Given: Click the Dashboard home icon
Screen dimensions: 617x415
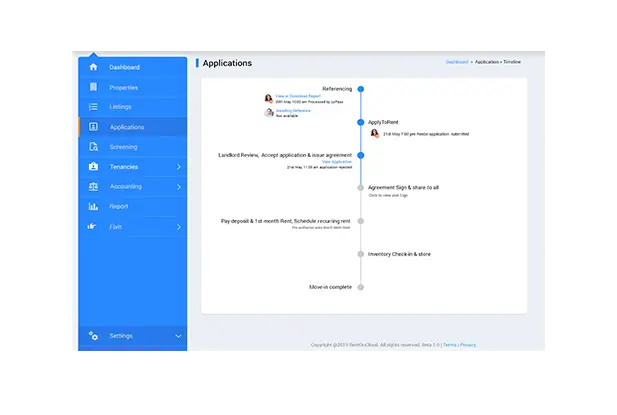Looking at the screenshot, I should 93,67.
